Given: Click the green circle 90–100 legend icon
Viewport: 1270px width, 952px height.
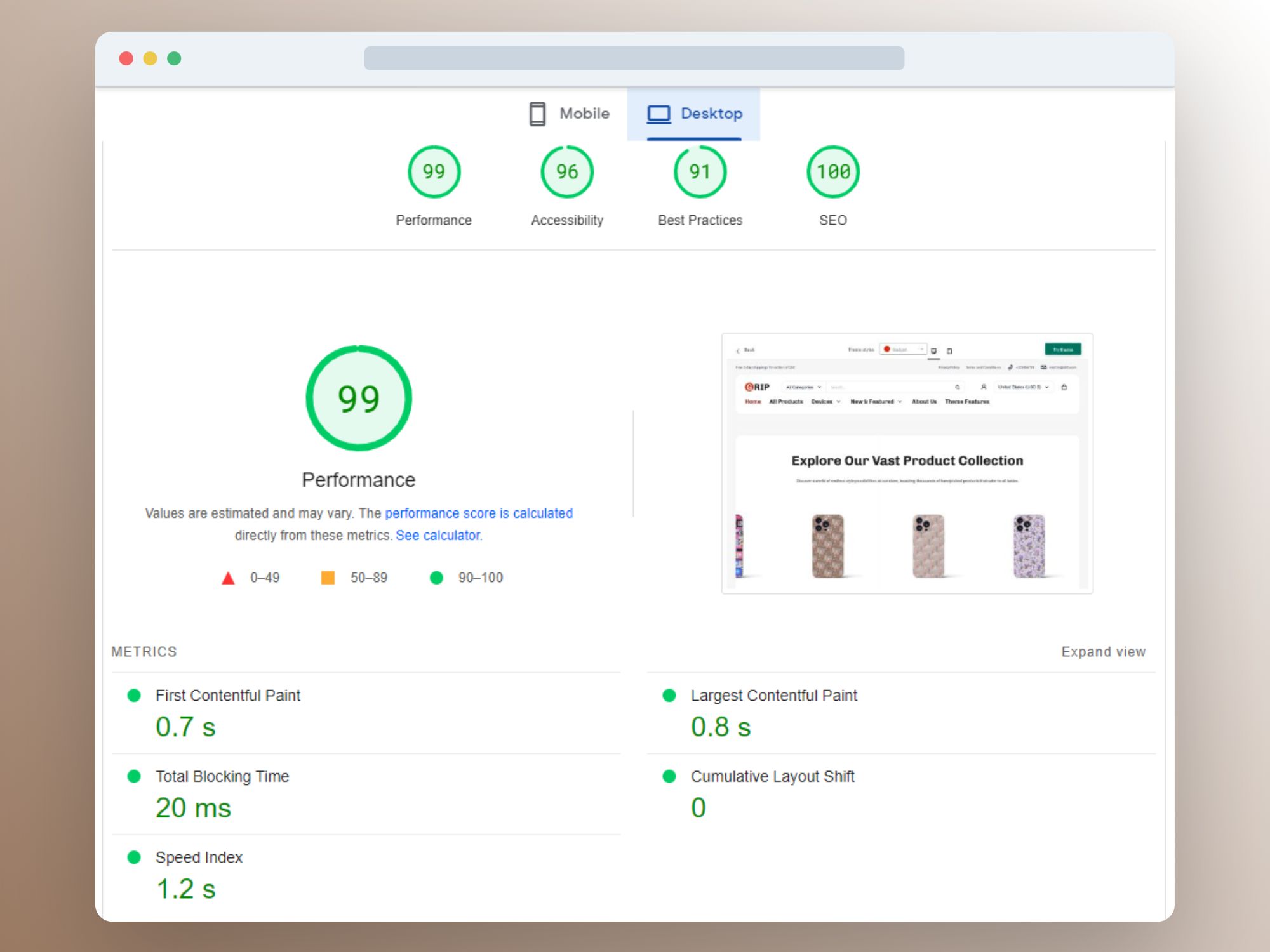Looking at the screenshot, I should tap(436, 578).
